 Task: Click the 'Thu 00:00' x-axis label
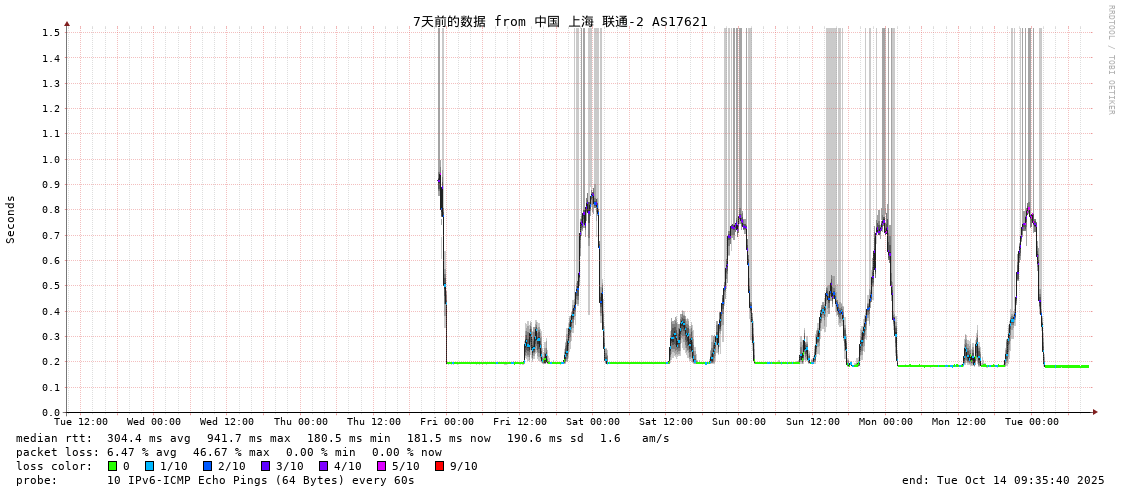pyautogui.click(x=301, y=422)
